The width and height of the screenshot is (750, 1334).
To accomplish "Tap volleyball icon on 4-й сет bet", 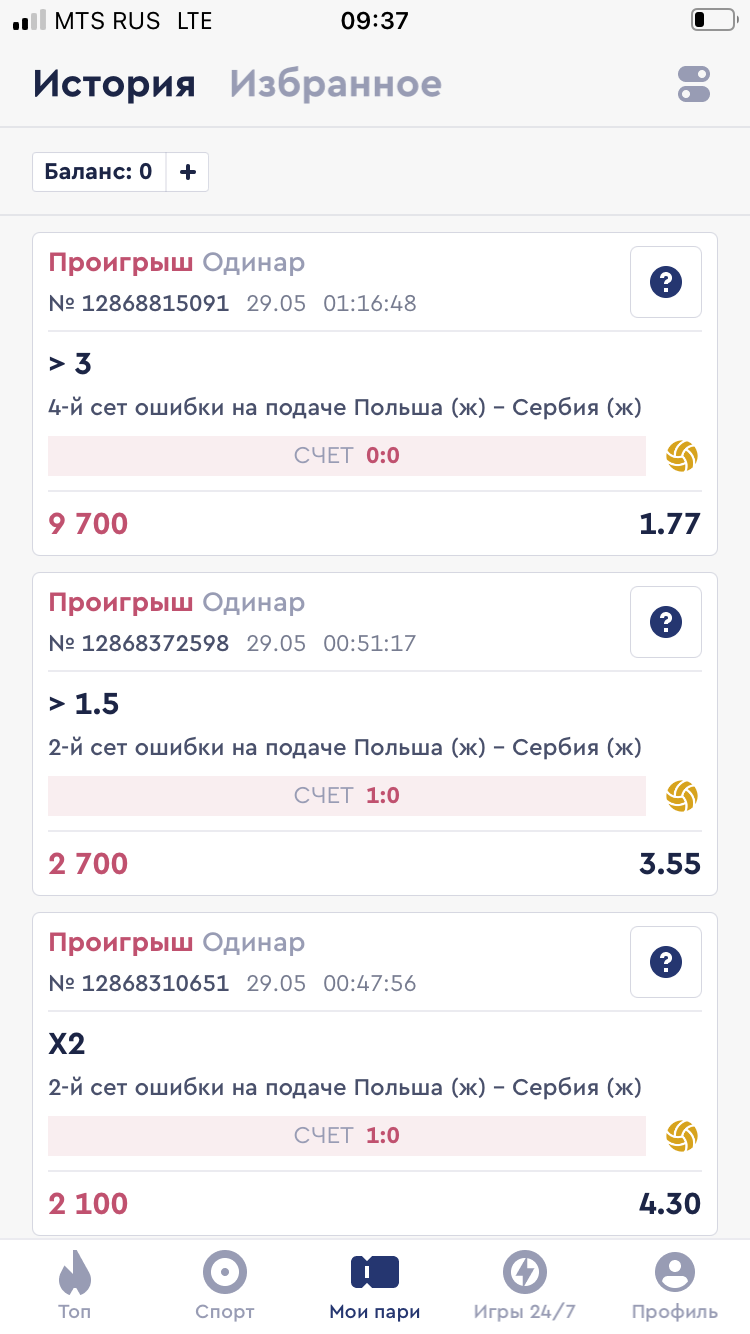I will [682, 457].
